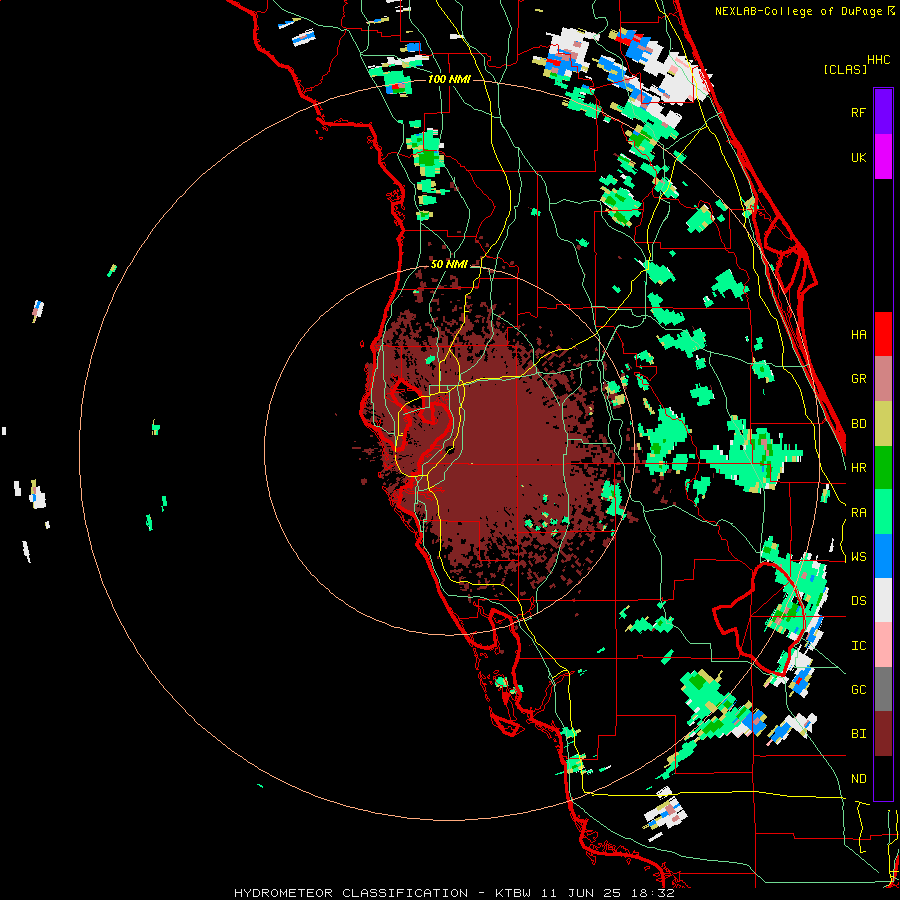Select the 'GR' legend label
Screen dimensions: 900x900
click(858, 379)
